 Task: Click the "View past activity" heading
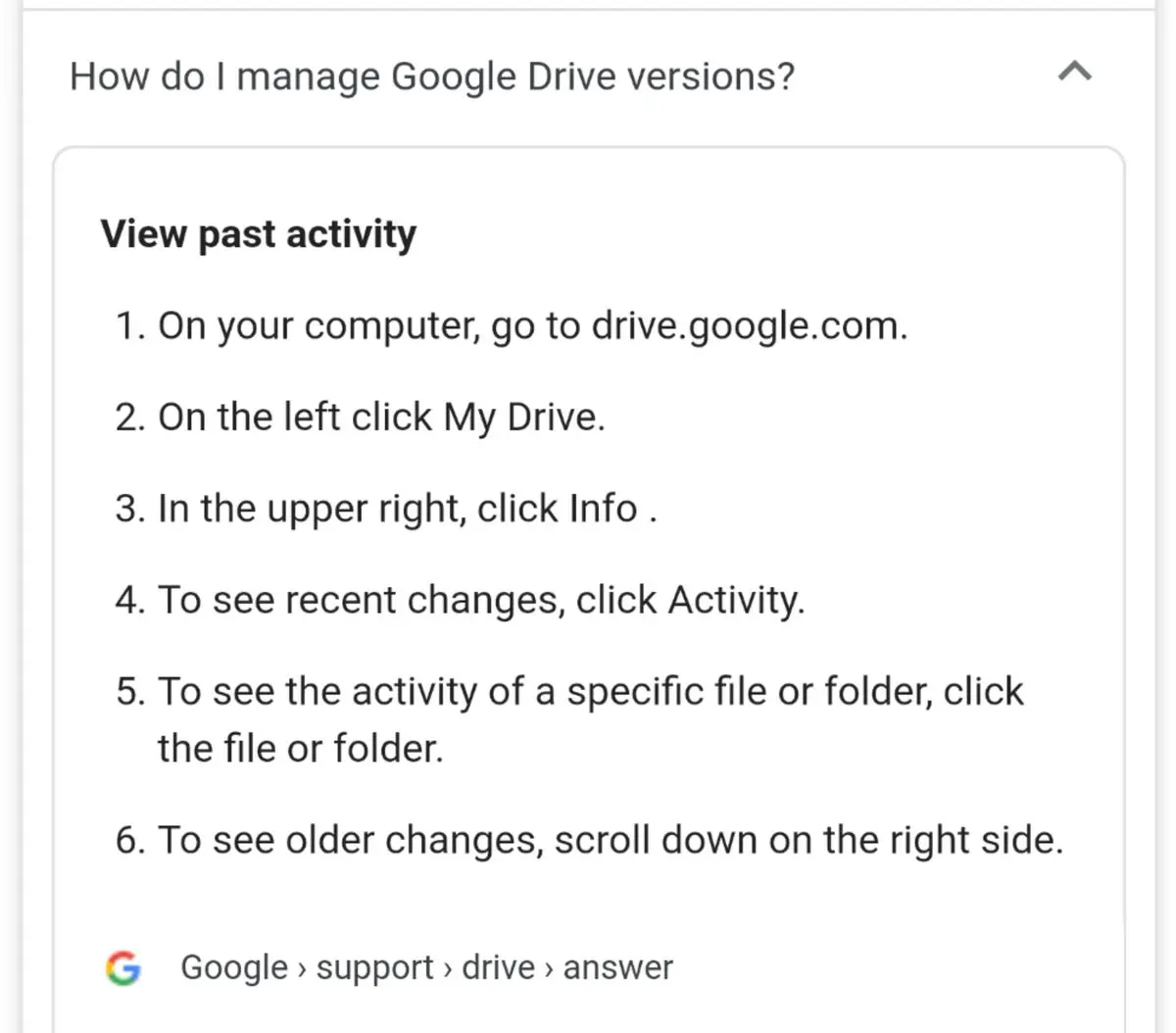259,234
